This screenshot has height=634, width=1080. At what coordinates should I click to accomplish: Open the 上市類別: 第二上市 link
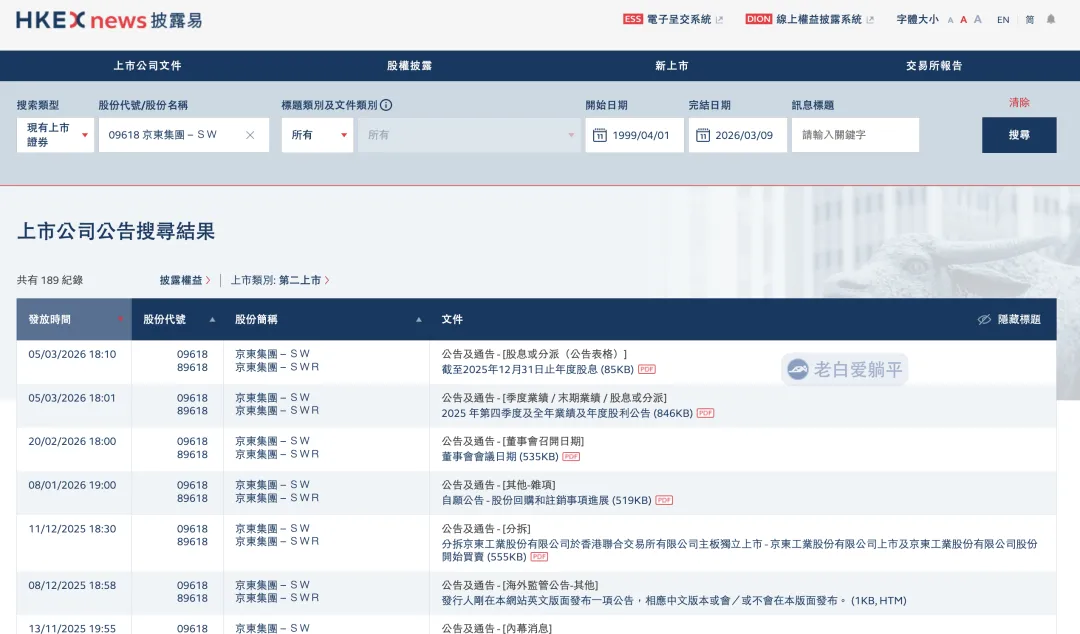pyautogui.click(x=280, y=280)
